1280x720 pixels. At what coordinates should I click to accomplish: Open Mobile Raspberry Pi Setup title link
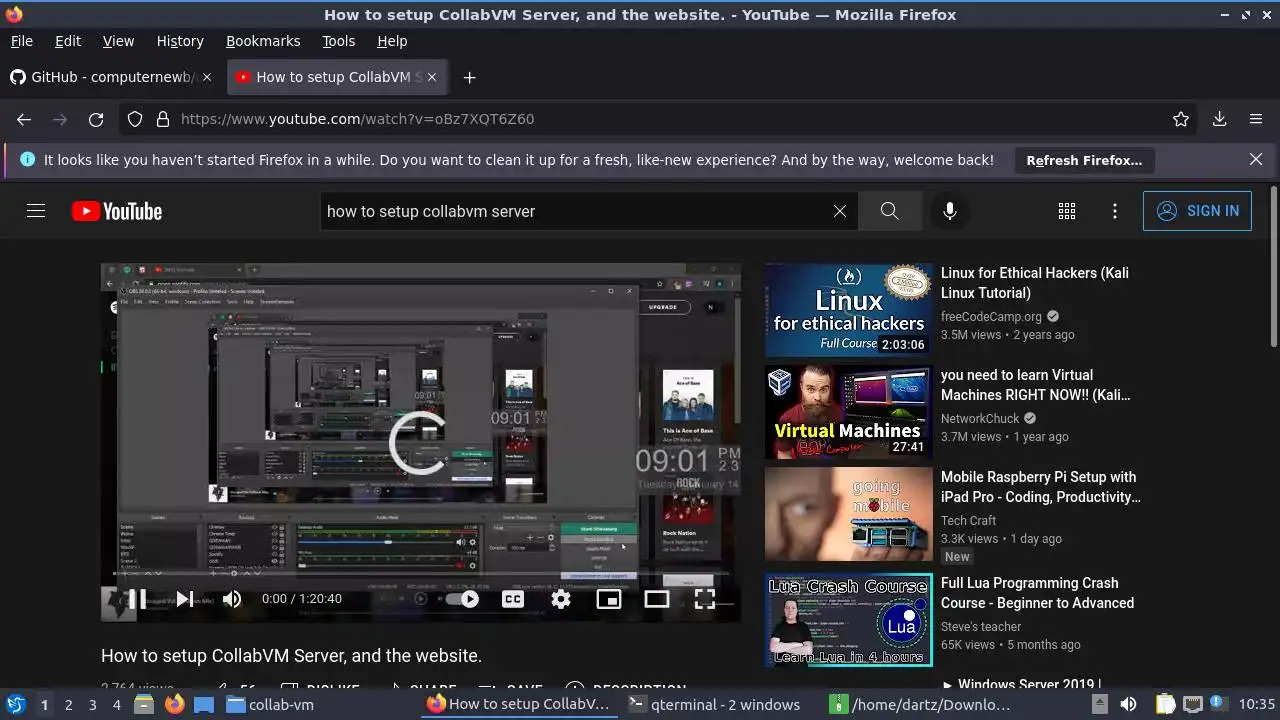pos(1041,487)
